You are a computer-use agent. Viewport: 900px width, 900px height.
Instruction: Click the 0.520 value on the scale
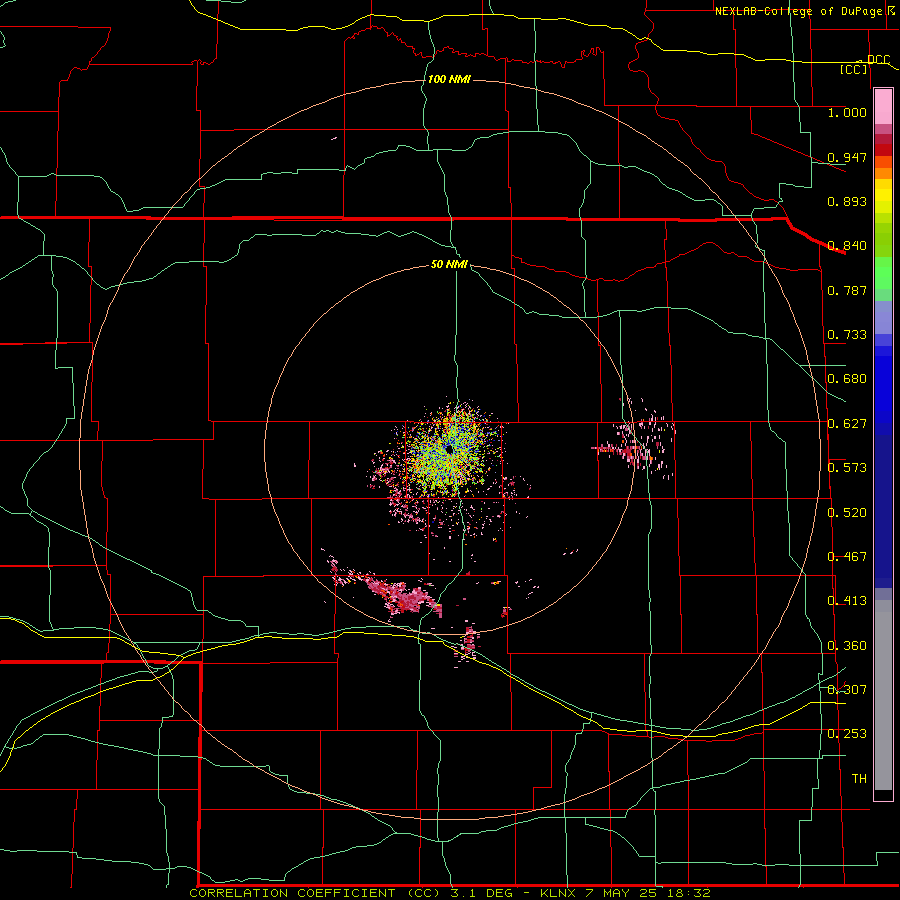[x=847, y=513]
